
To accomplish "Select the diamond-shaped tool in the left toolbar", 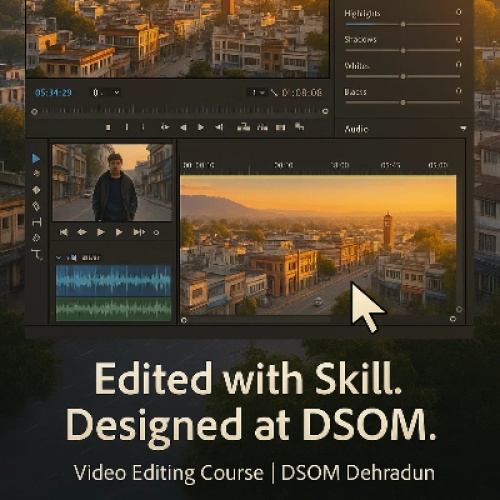I will point(36,190).
